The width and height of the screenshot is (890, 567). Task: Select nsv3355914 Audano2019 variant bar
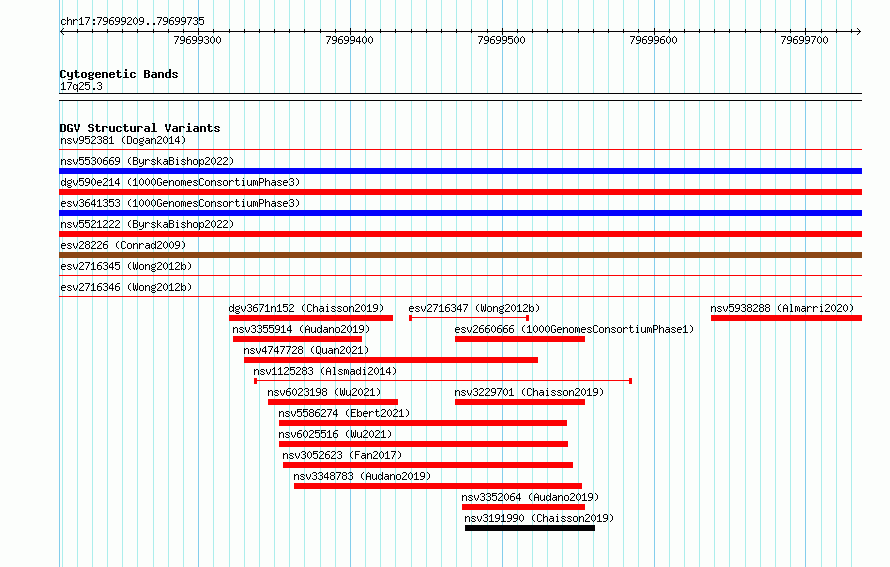tap(297, 339)
